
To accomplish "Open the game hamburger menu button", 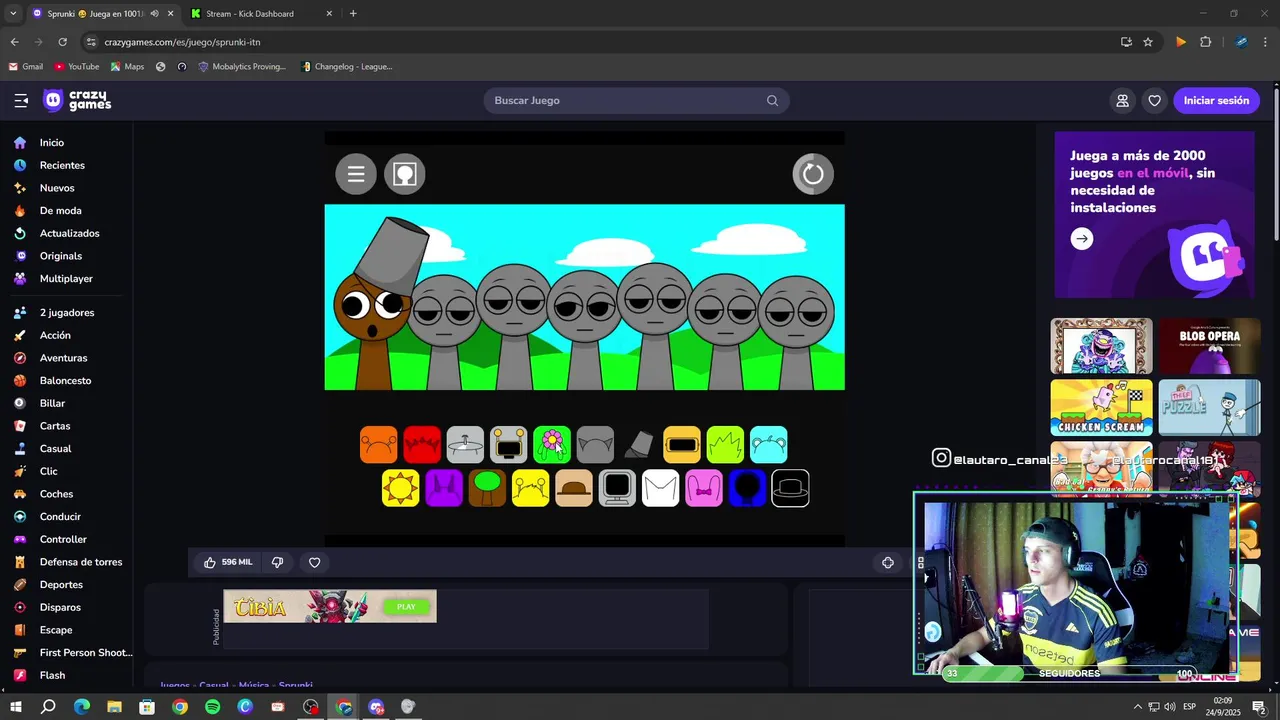I will click(356, 174).
